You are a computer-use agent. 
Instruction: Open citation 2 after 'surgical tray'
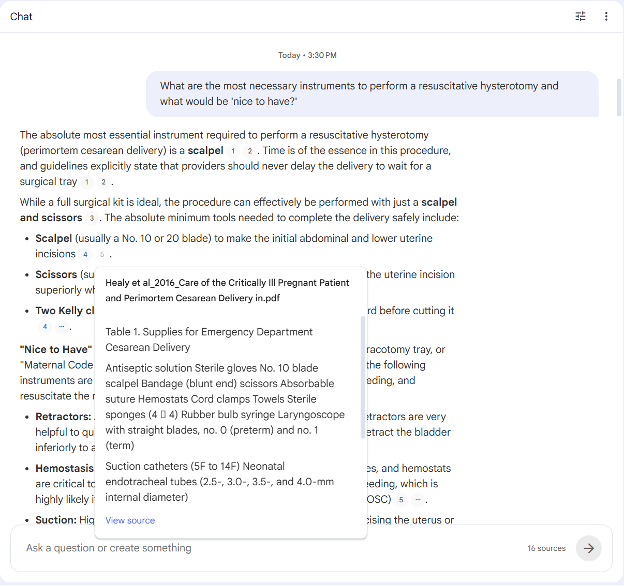coord(103,182)
